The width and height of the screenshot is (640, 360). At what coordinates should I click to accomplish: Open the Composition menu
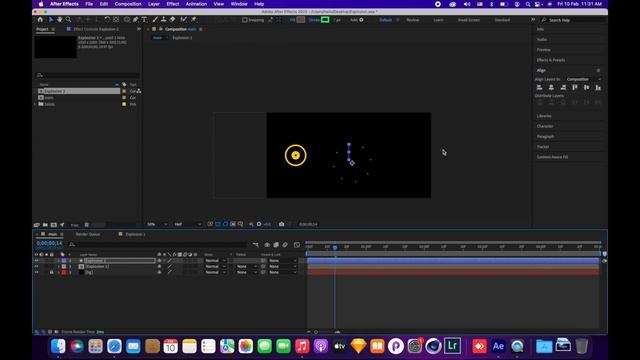pos(128,4)
